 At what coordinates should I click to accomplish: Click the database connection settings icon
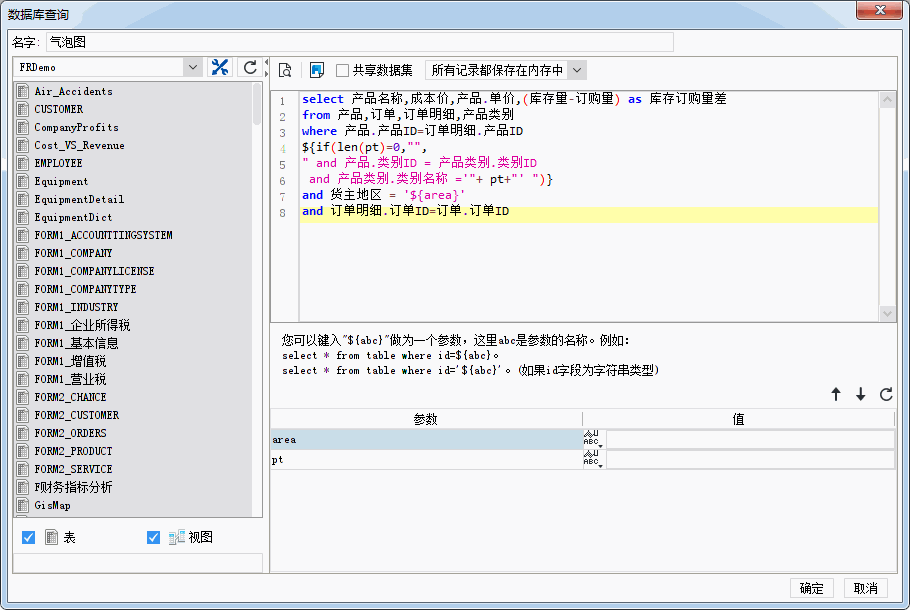(x=220, y=67)
